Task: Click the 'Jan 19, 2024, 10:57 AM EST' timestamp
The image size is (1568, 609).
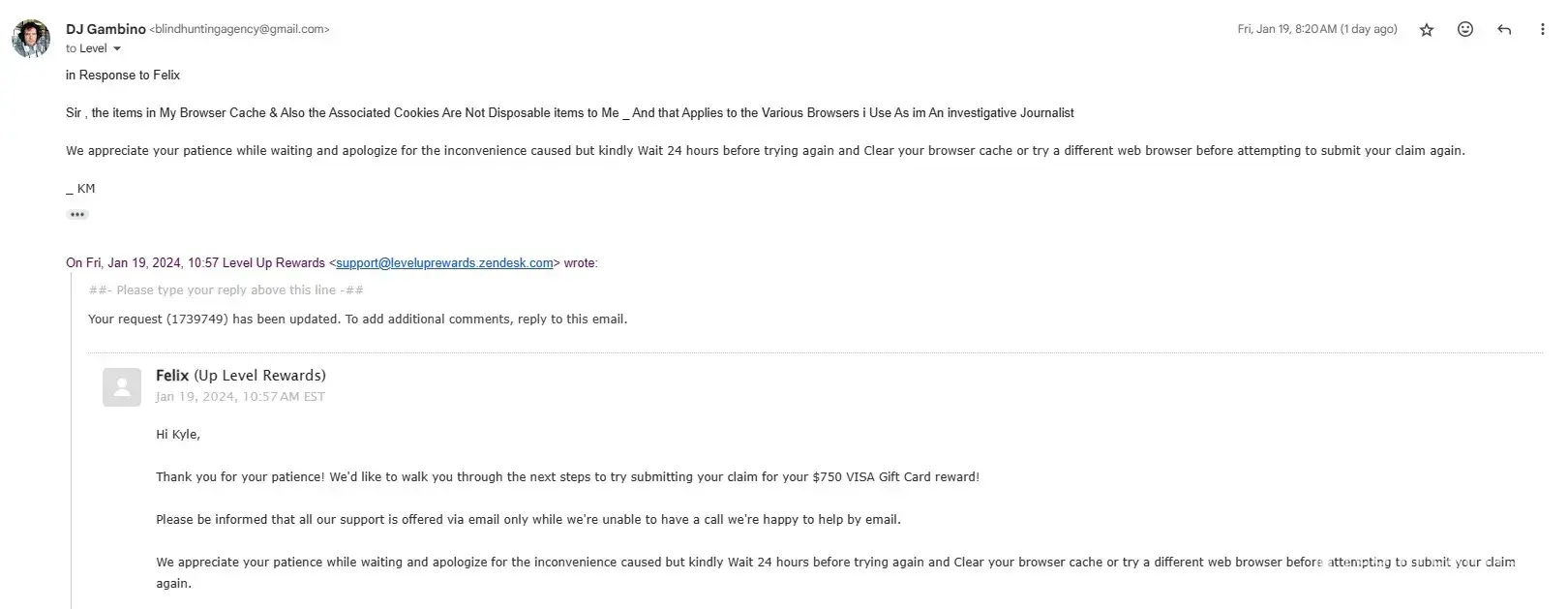Action: pos(240,397)
